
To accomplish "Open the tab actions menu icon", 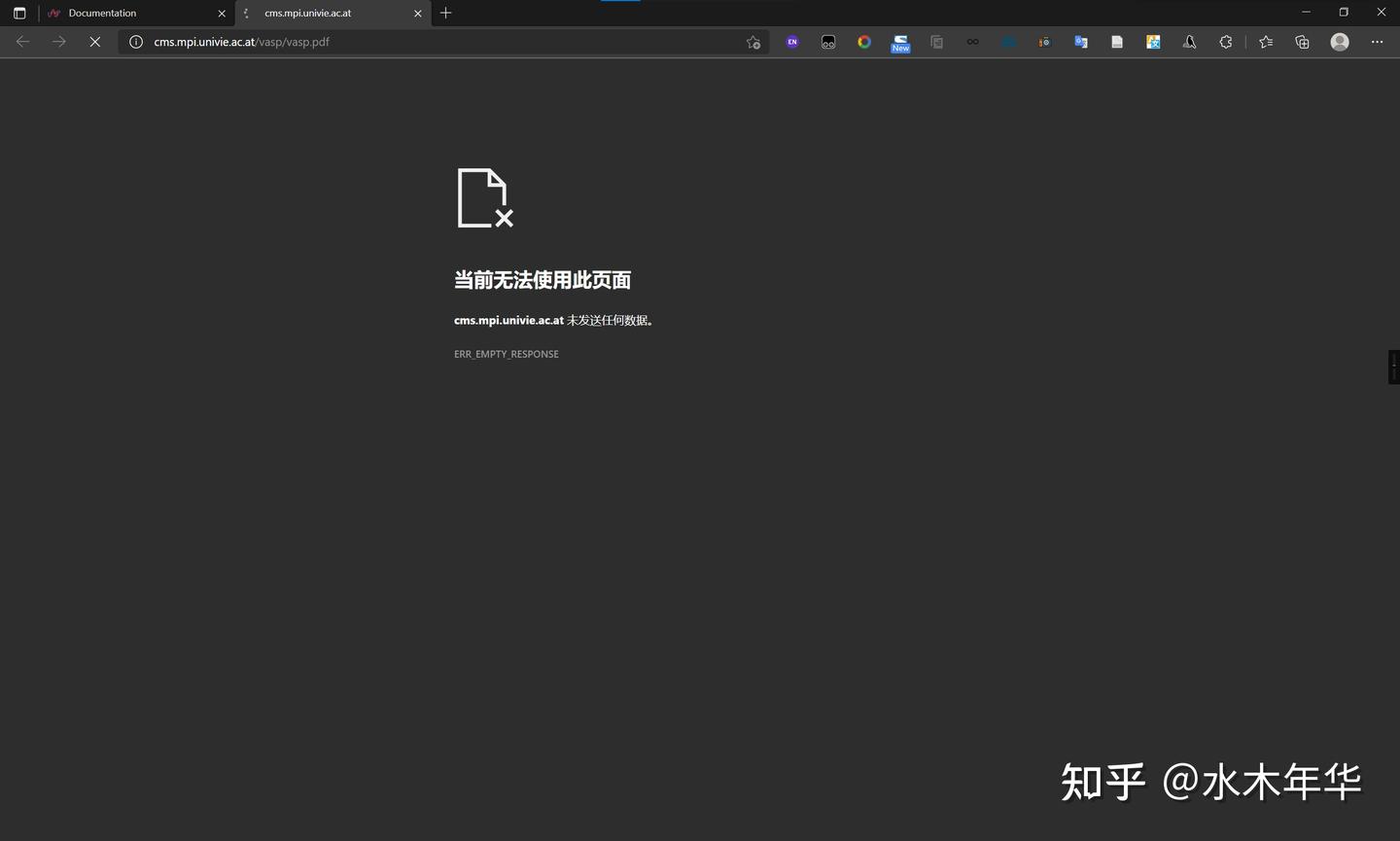I will [19, 13].
